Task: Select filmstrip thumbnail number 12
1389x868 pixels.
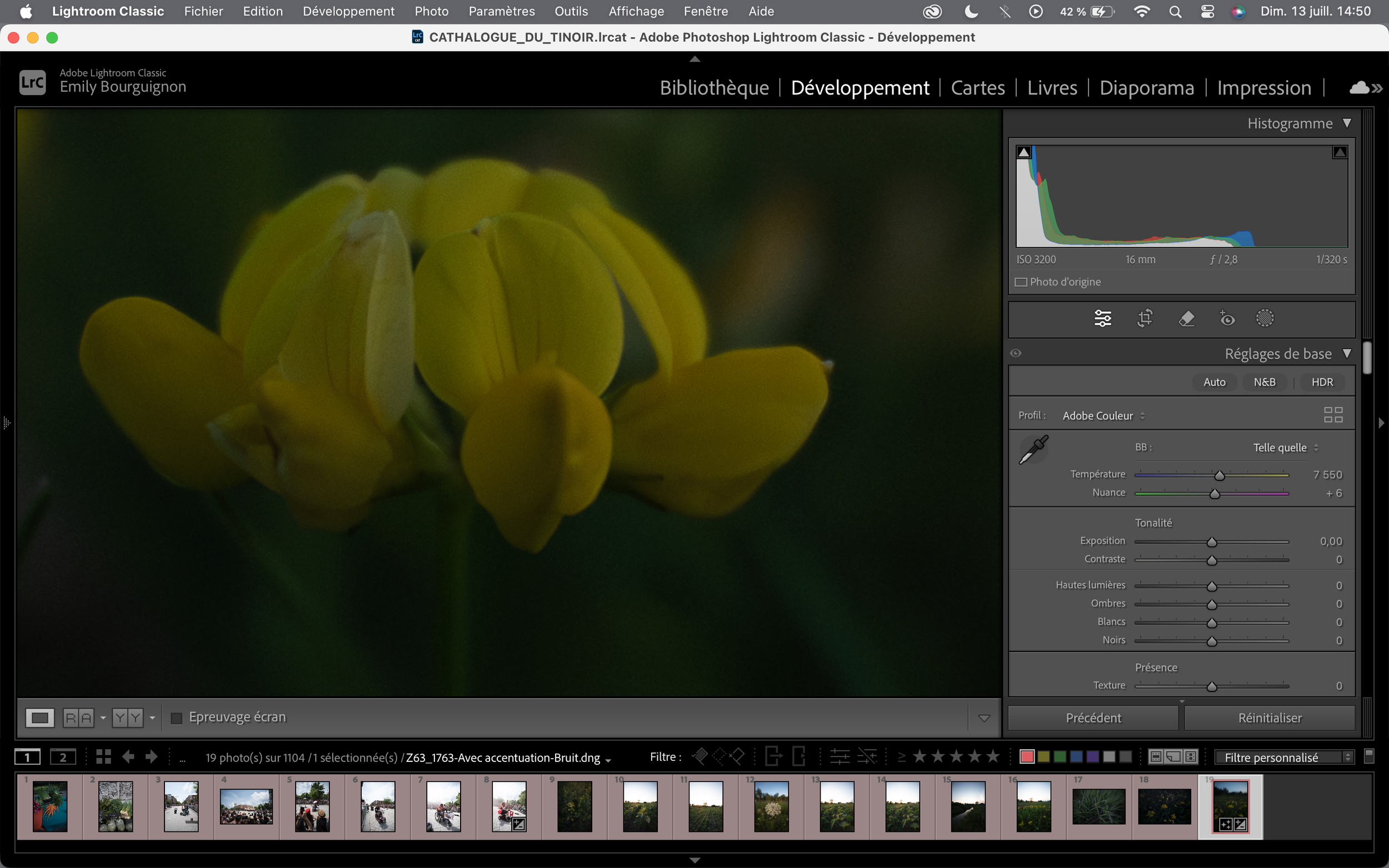Action: (771, 806)
